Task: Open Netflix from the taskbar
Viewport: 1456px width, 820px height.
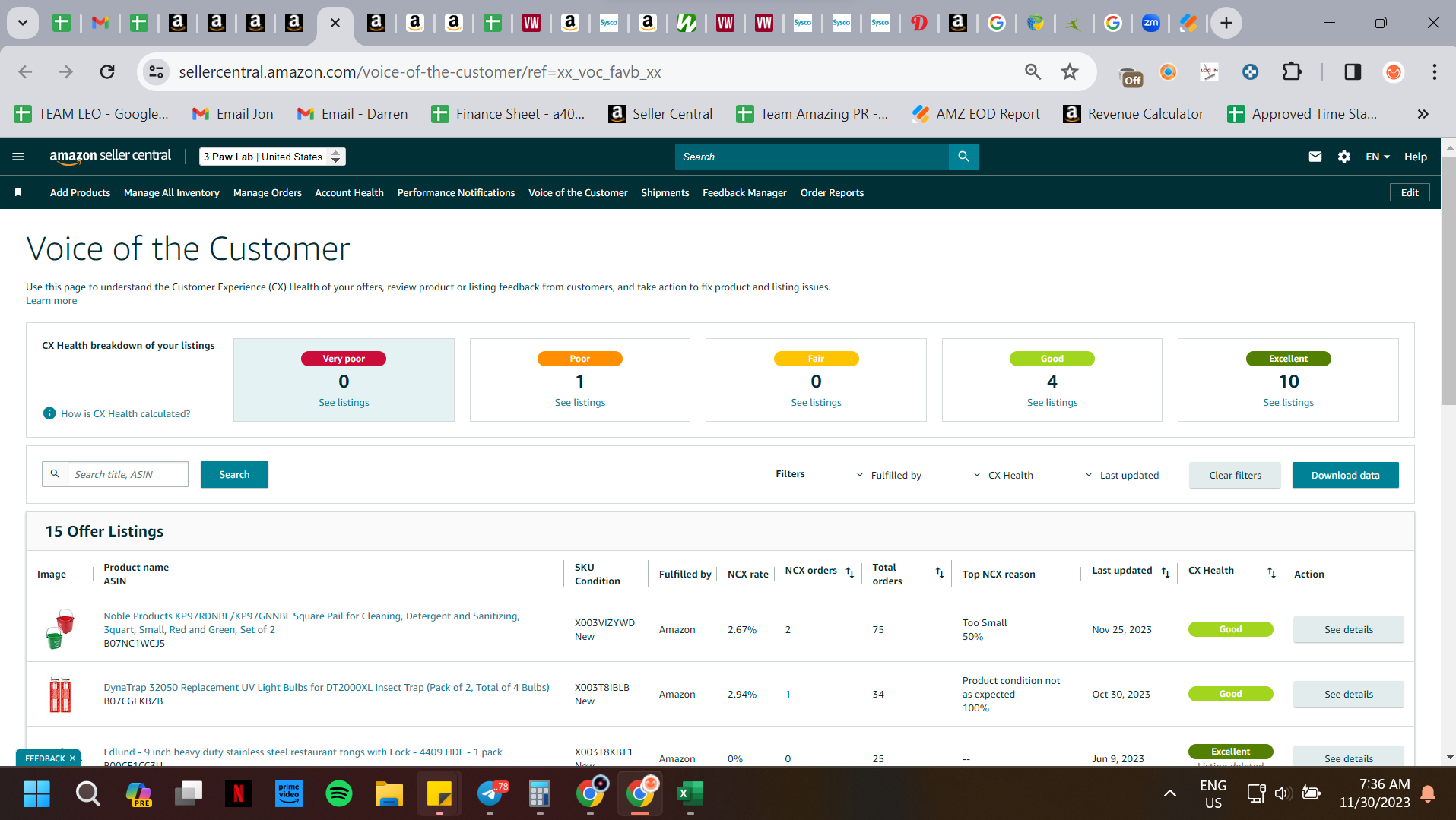Action: (239, 794)
